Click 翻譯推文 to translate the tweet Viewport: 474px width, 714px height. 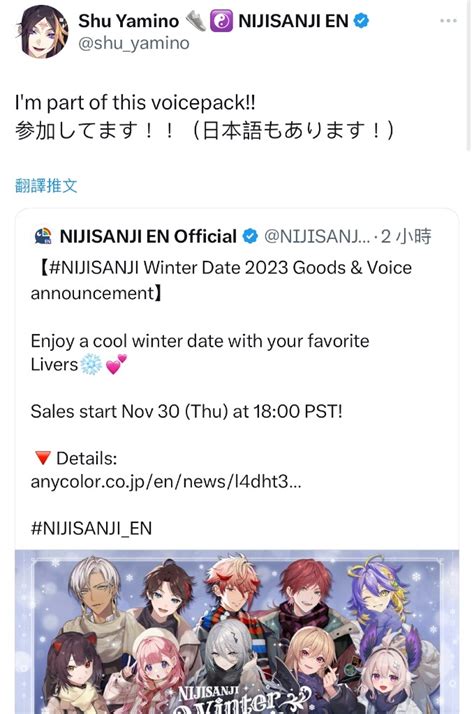[x=46, y=186]
